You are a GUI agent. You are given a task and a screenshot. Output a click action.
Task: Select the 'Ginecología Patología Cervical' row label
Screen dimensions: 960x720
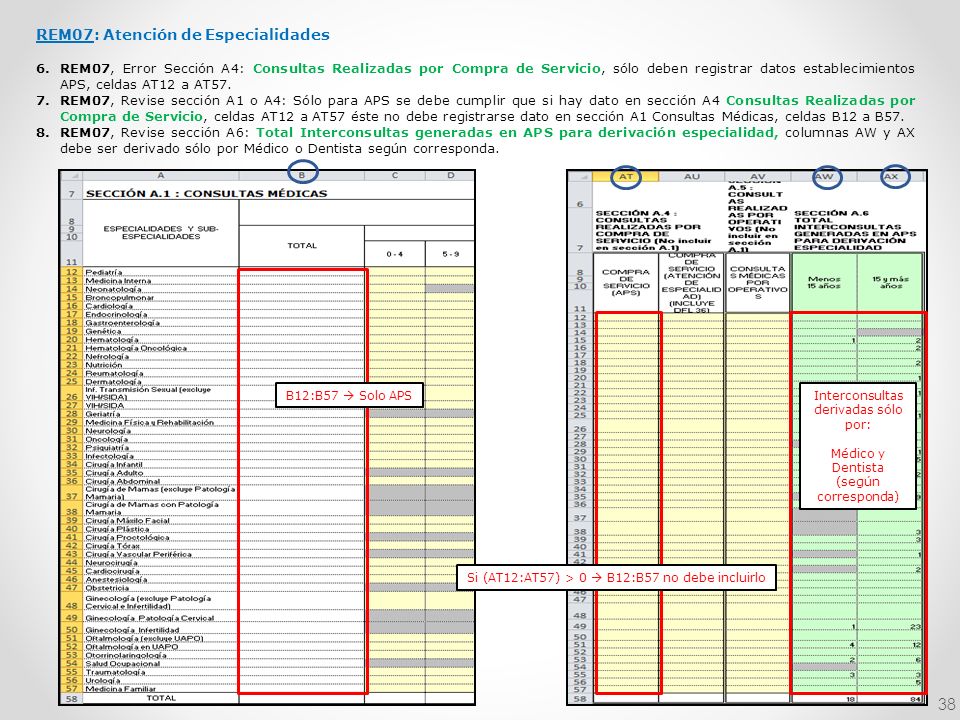(149, 618)
